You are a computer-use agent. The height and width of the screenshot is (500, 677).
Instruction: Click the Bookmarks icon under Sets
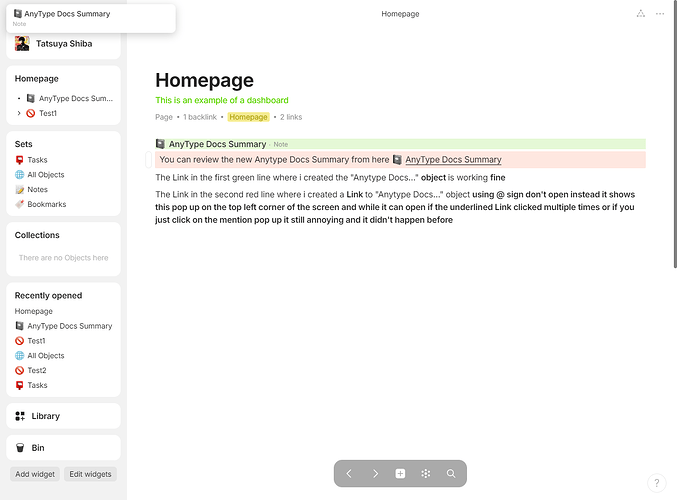click(x=19, y=204)
